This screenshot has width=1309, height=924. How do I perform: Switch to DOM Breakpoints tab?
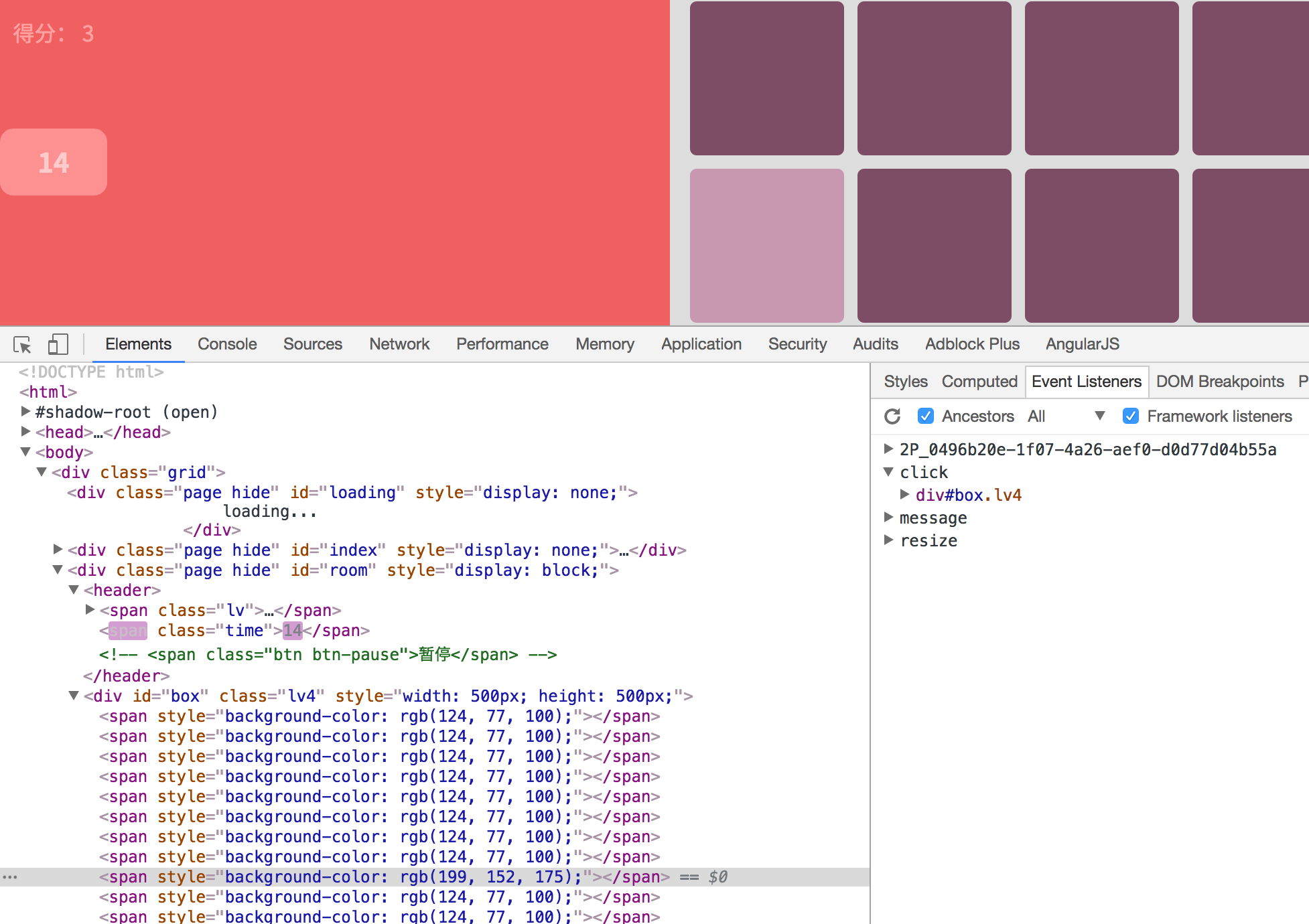(1219, 382)
